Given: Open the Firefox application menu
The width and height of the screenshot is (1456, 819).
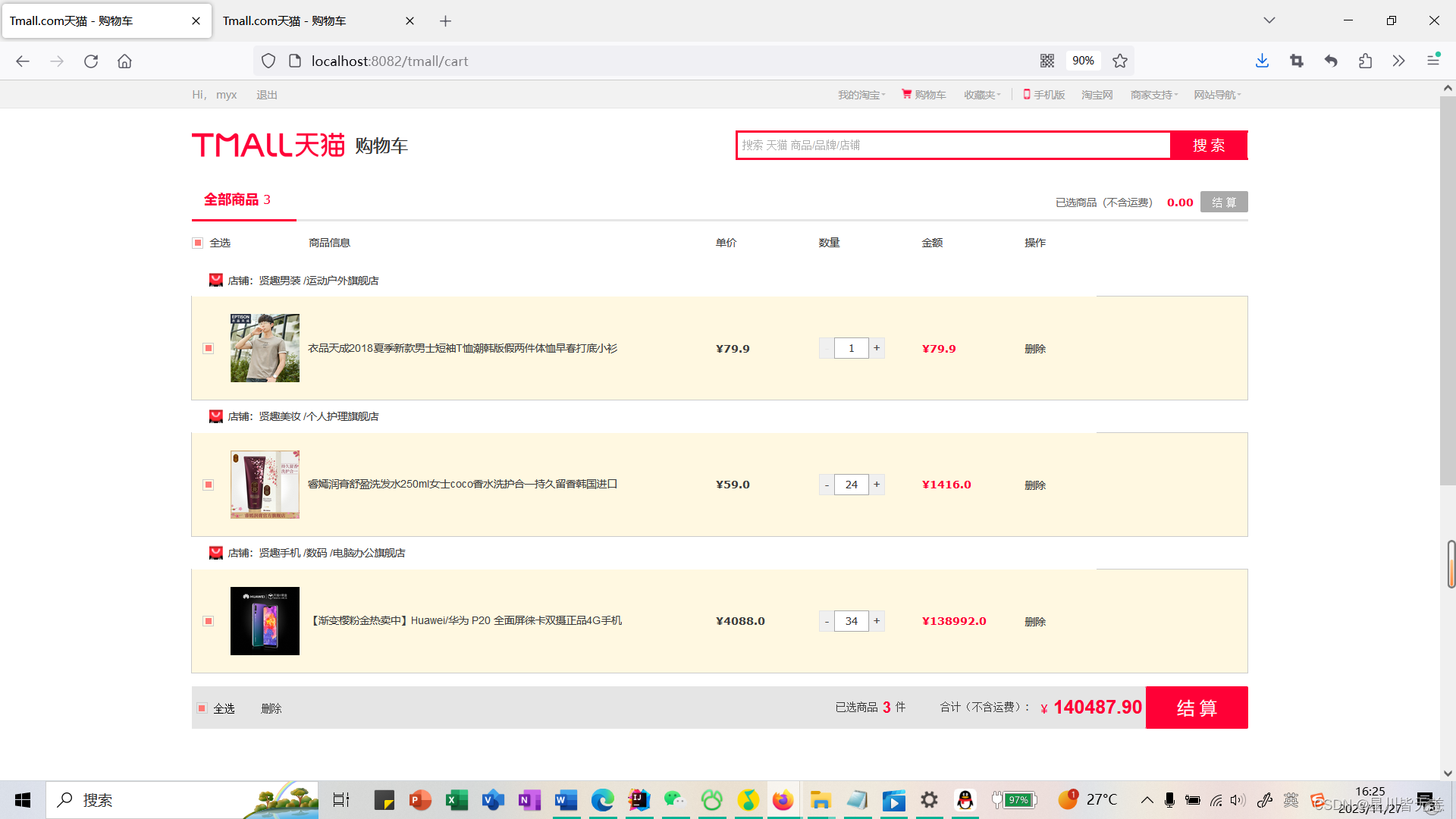Looking at the screenshot, I should 1433,60.
